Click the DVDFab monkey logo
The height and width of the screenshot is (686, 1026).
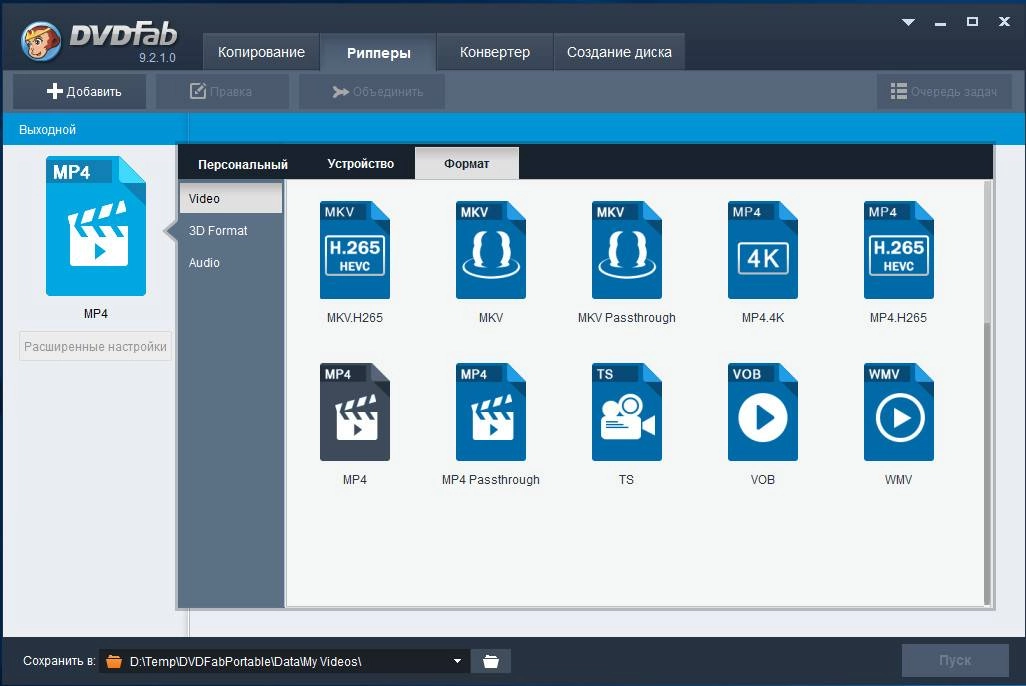(x=41, y=41)
